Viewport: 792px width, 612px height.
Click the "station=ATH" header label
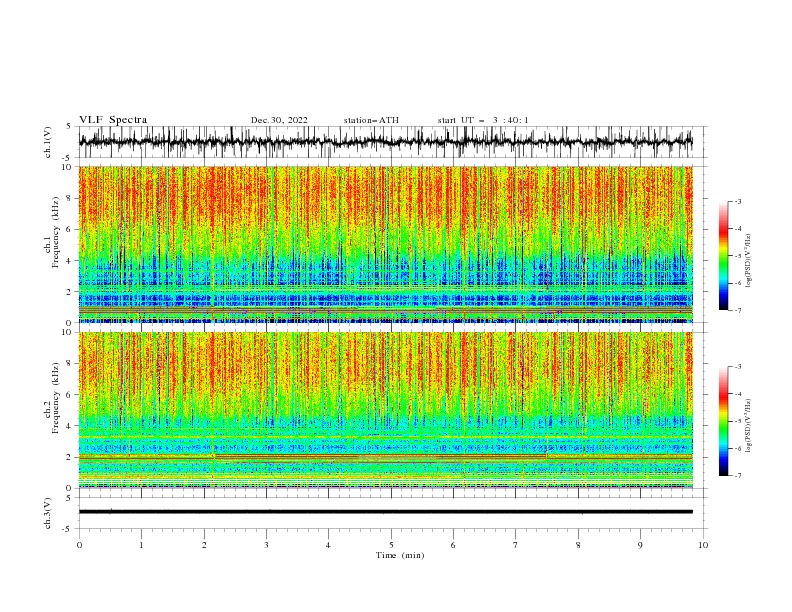click(x=371, y=120)
